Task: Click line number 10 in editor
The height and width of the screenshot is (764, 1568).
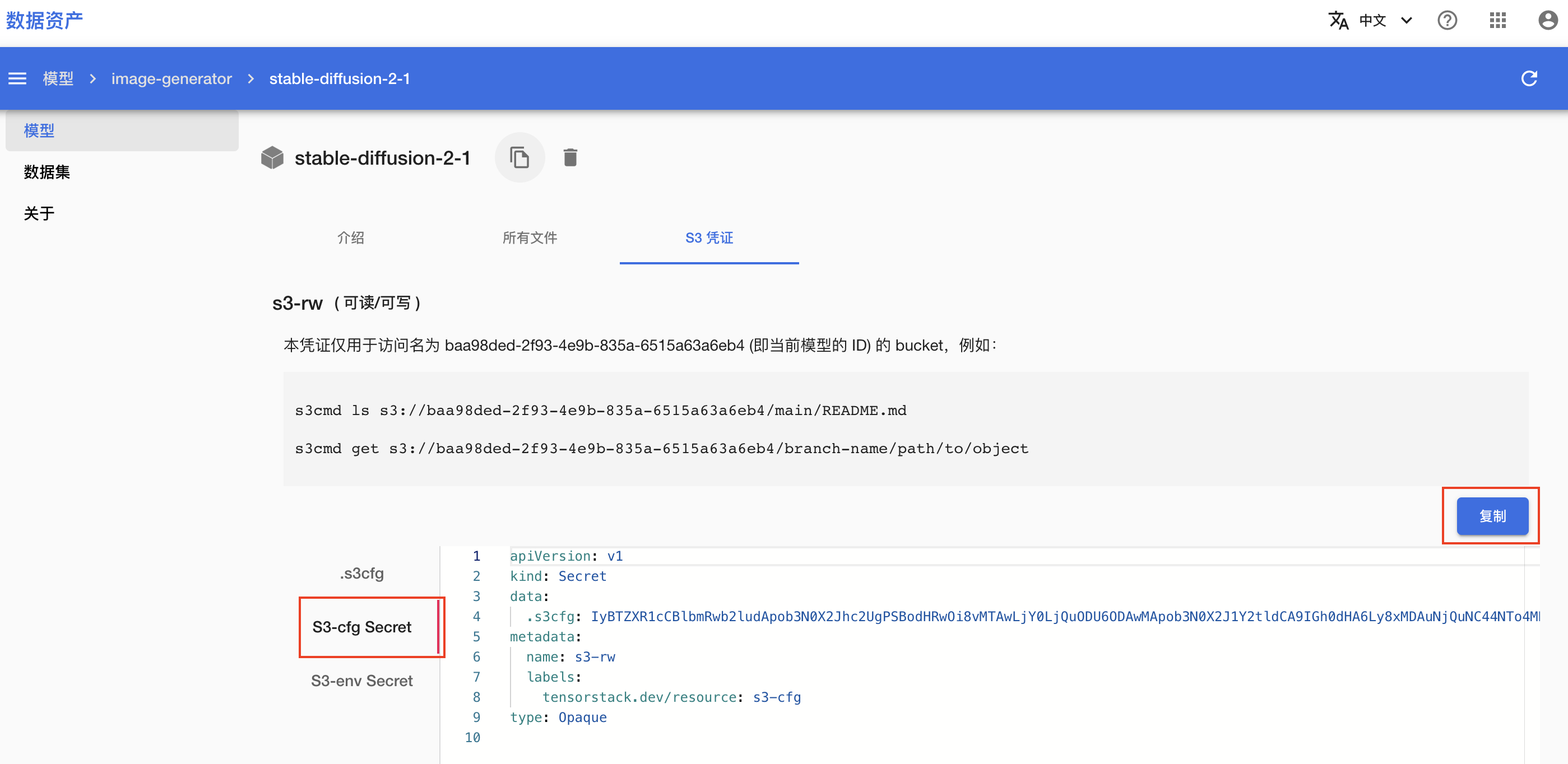Action: coord(472,737)
